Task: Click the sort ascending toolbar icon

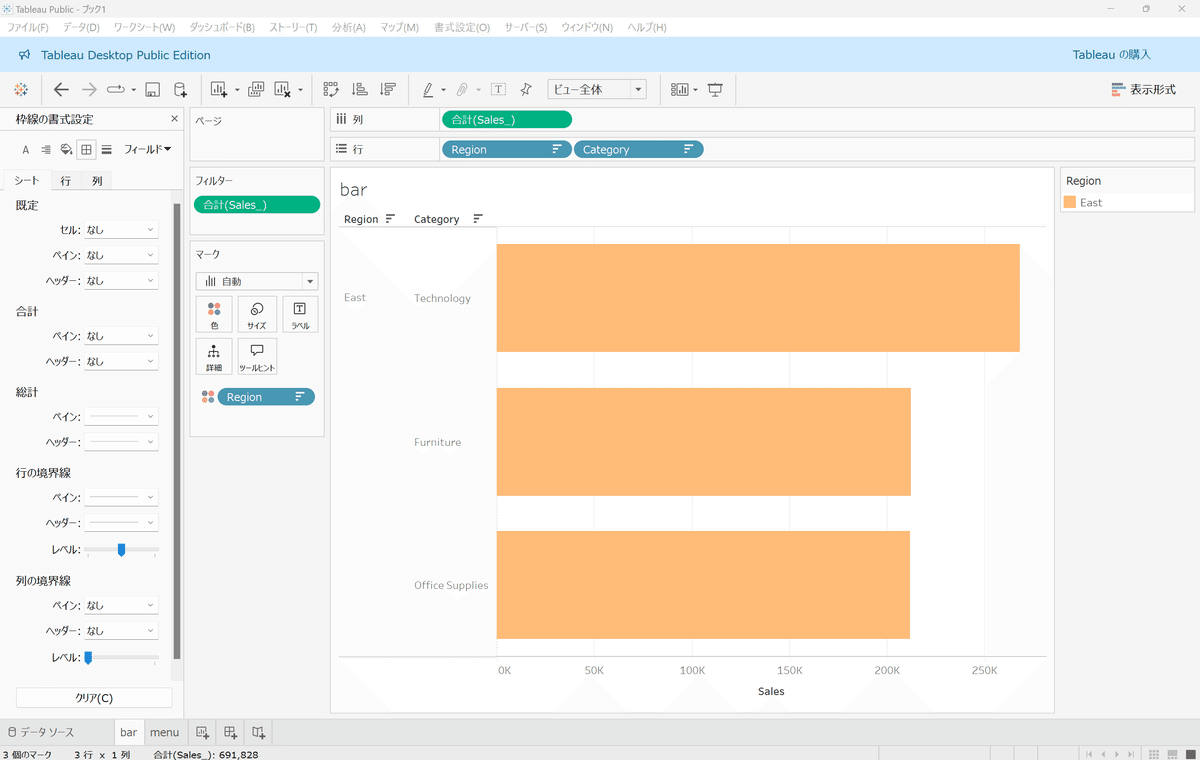Action: point(360,90)
